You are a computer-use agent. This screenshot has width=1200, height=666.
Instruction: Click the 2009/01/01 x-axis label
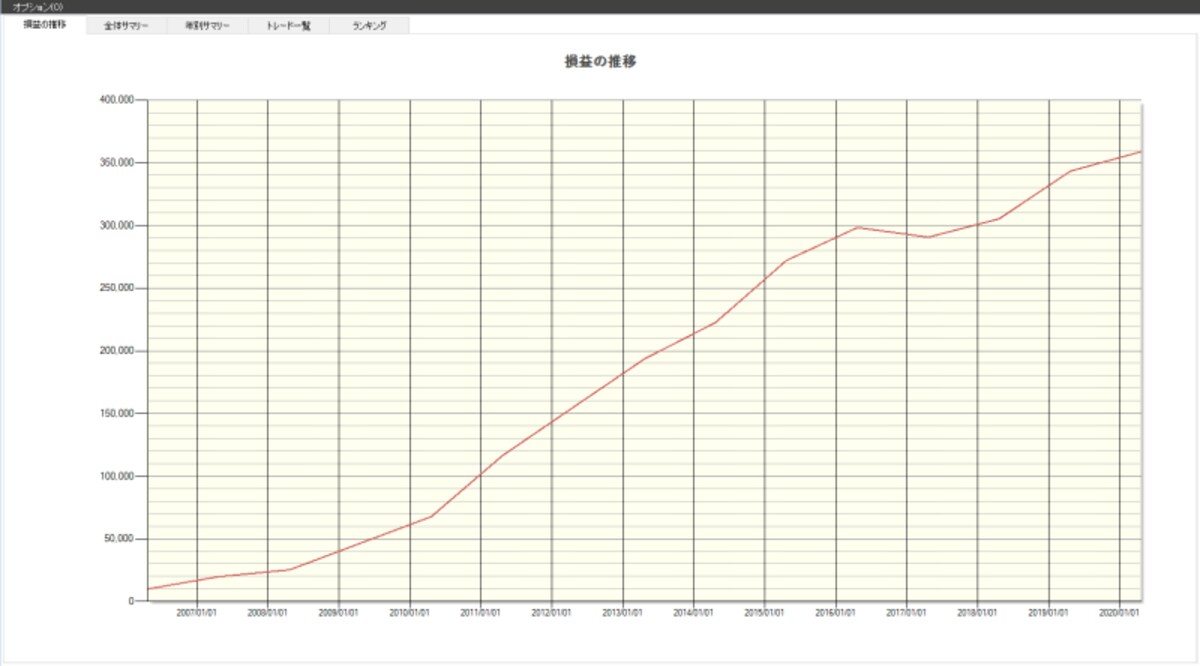(x=339, y=612)
